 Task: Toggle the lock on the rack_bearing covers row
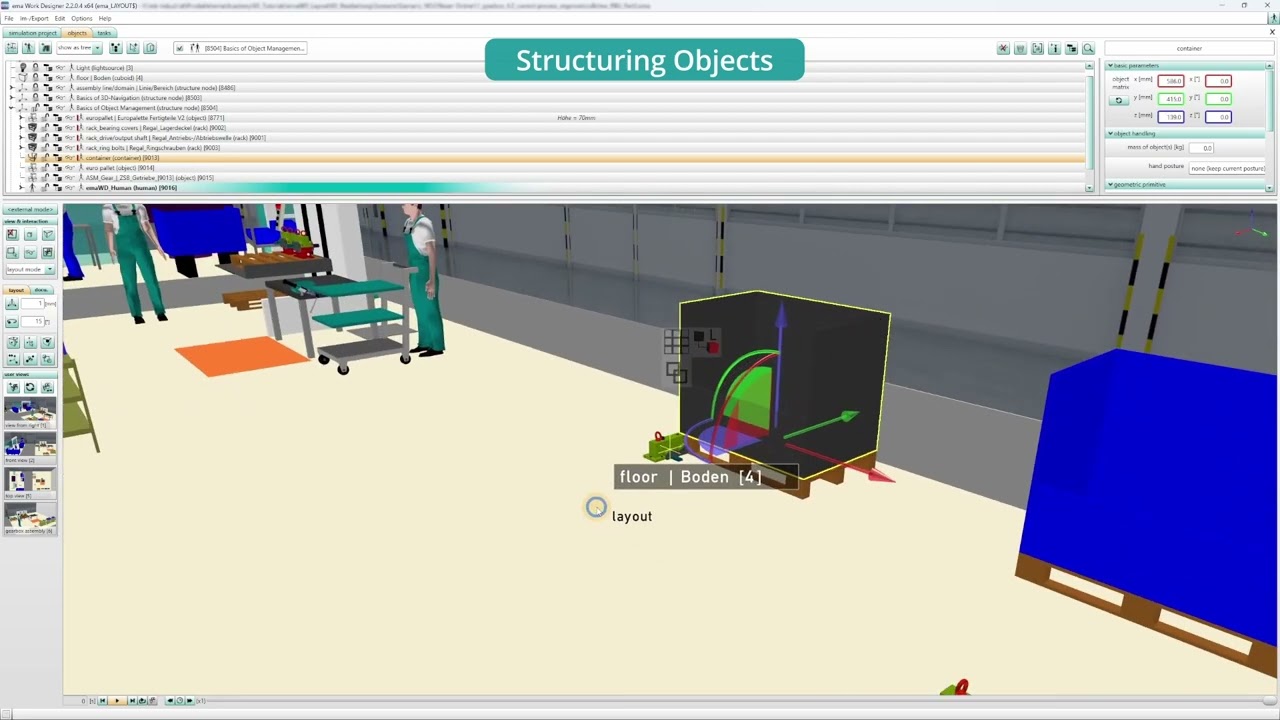click(x=45, y=128)
